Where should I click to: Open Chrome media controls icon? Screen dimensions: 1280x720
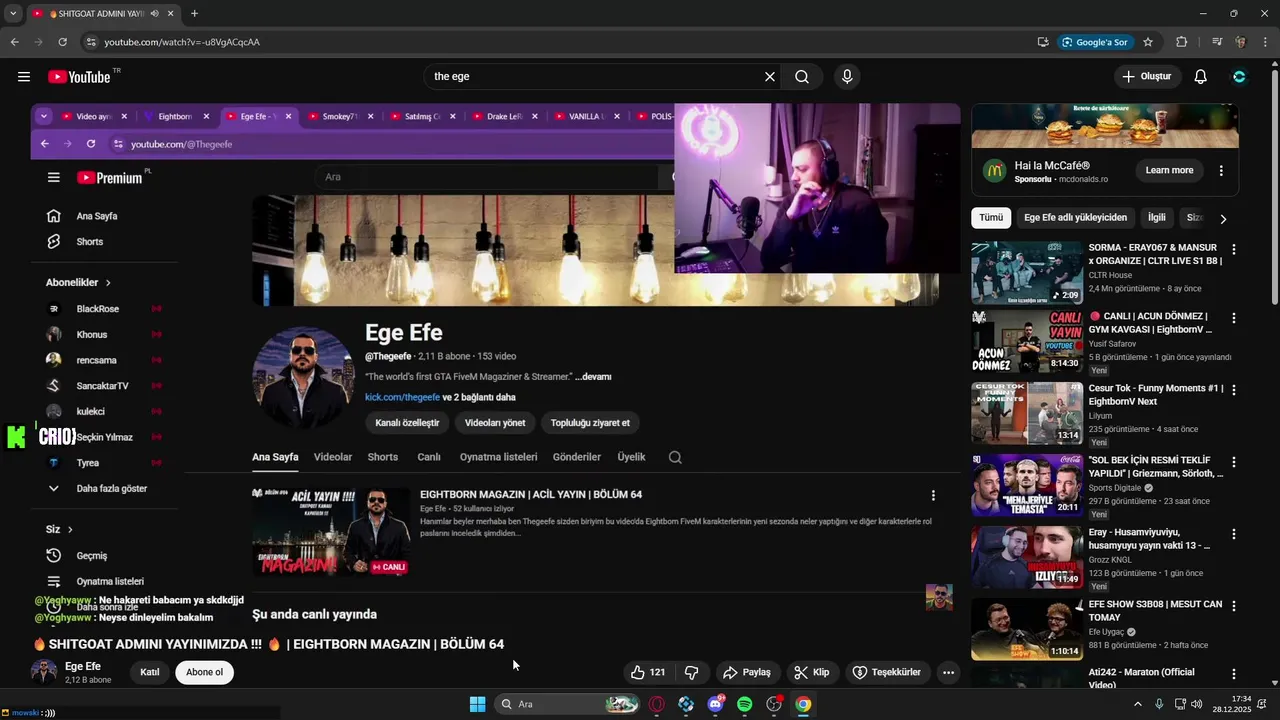click(x=1217, y=42)
